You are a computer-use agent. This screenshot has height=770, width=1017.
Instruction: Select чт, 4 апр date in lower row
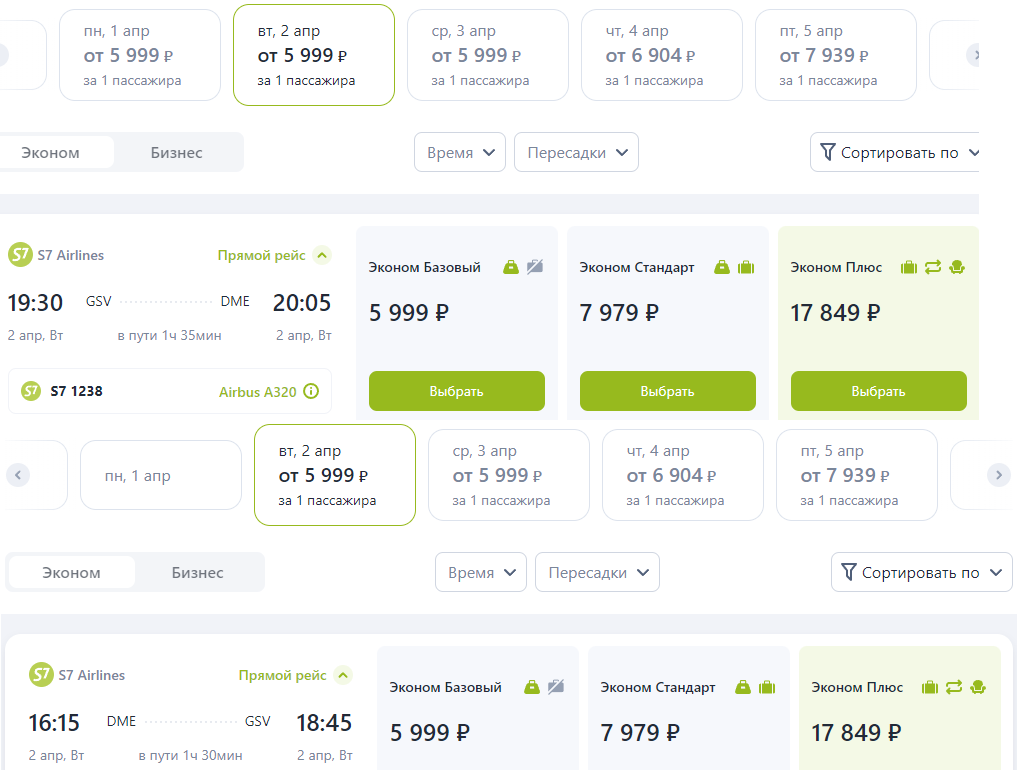(x=682, y=475)
